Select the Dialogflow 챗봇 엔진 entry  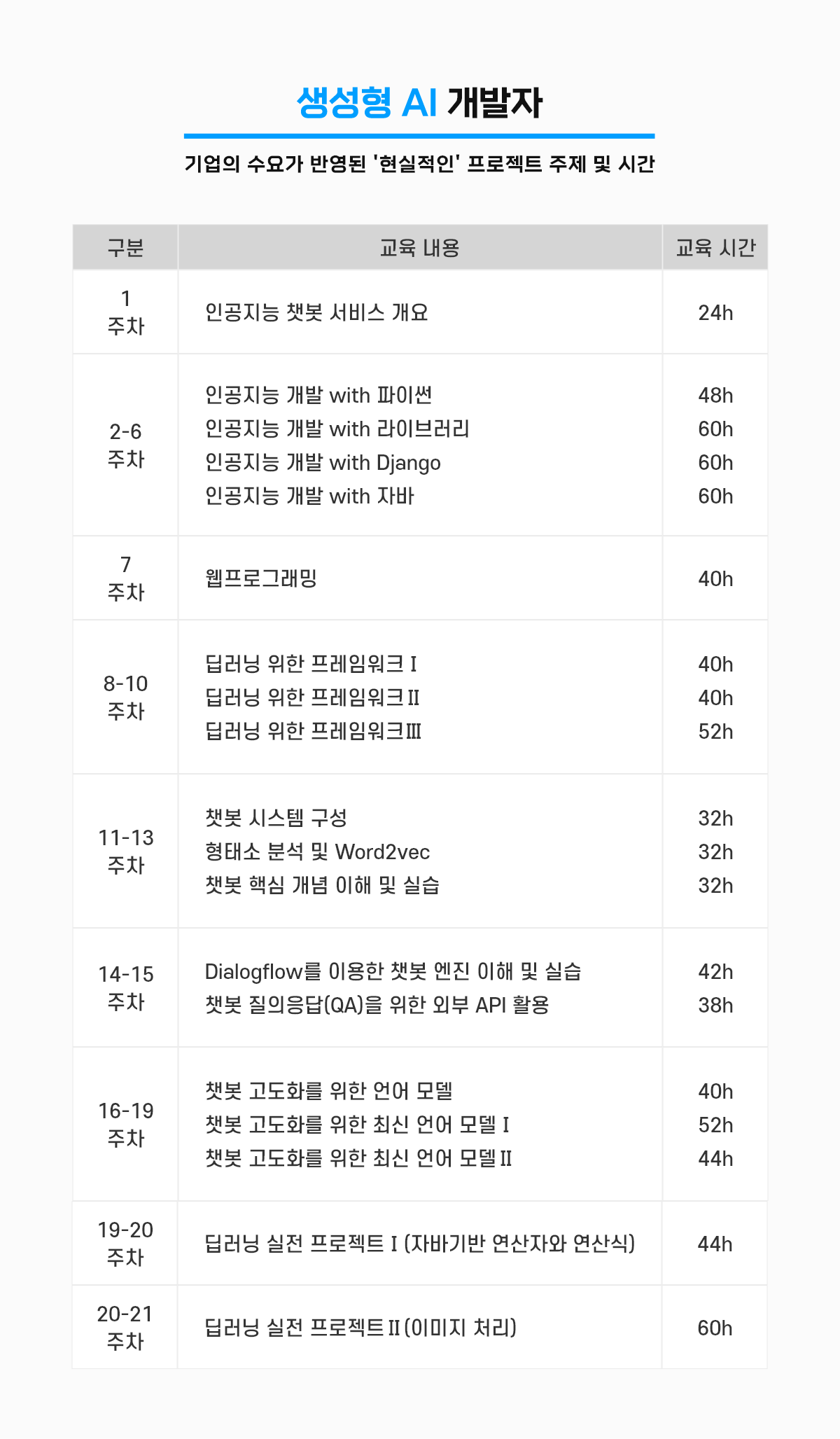coord(393,972)
